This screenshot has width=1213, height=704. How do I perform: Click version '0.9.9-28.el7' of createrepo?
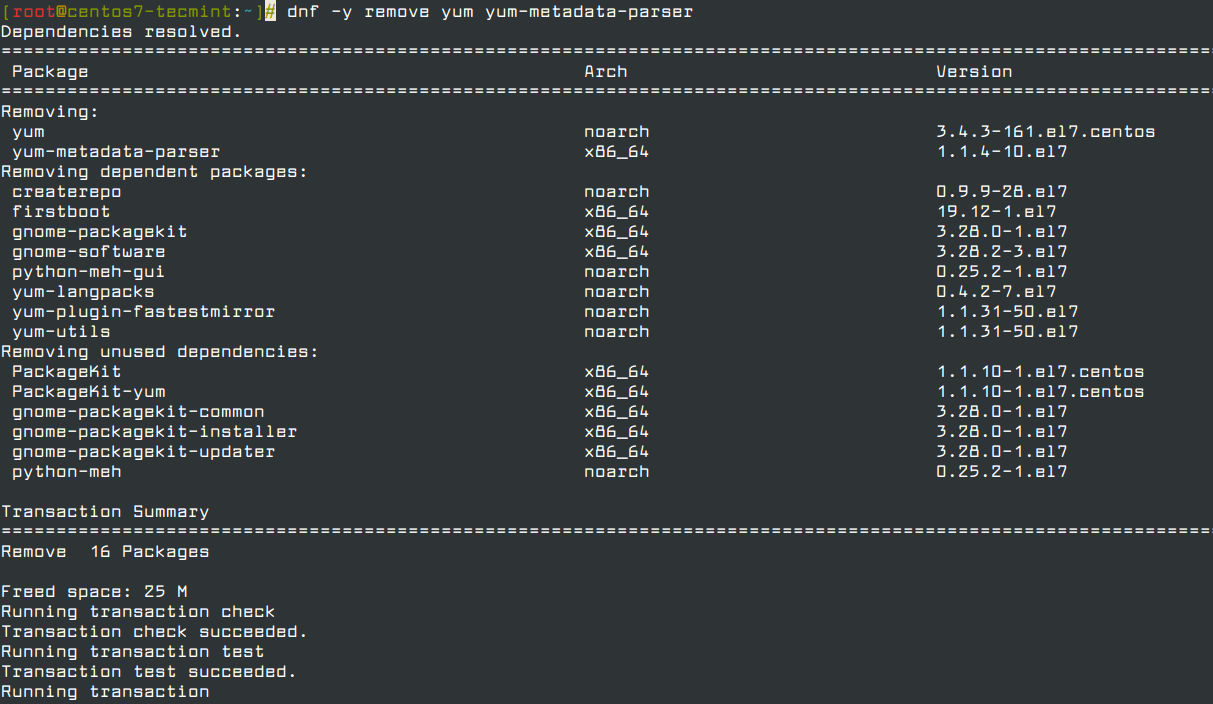pos(1002,192)
